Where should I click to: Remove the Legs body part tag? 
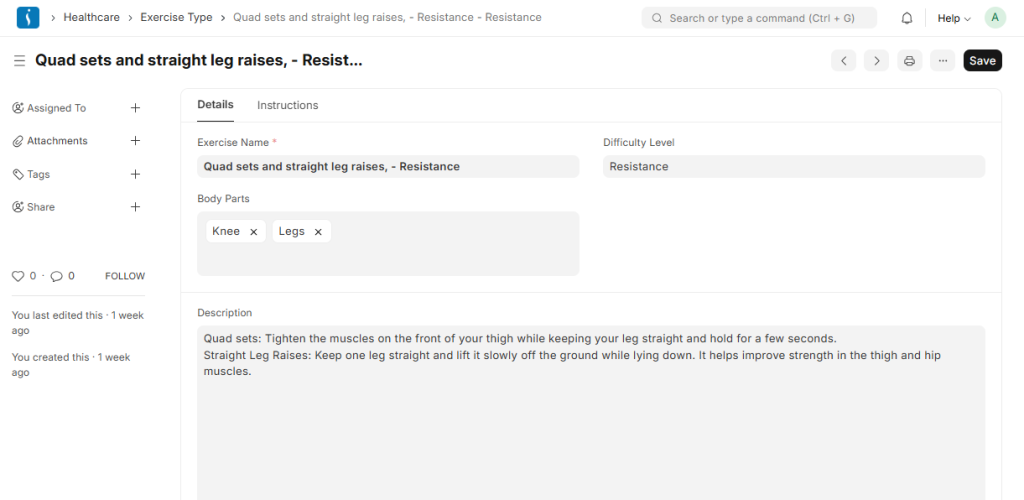[x=318, y=232]
